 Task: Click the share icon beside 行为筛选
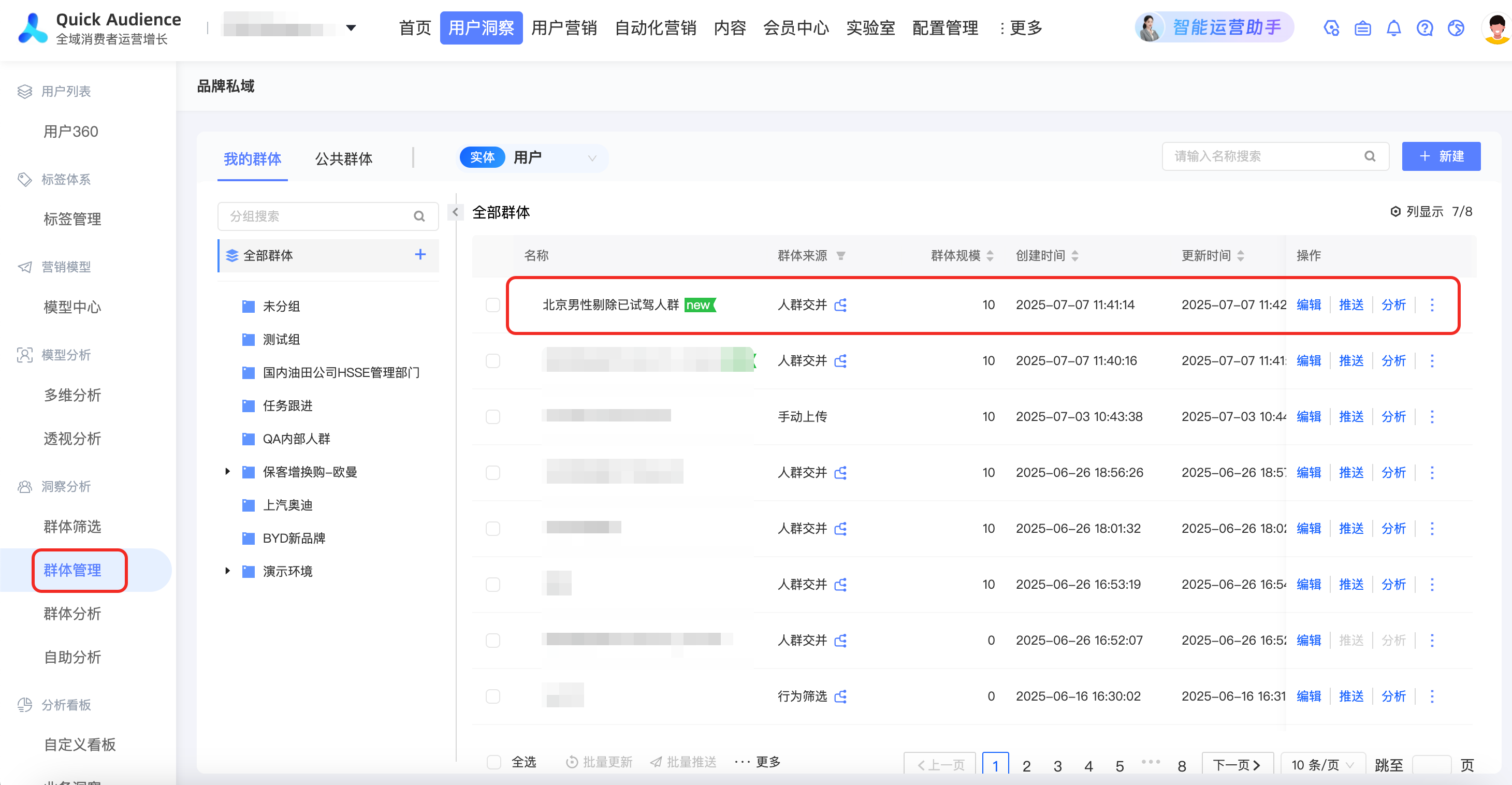click(x=840, y=696)
